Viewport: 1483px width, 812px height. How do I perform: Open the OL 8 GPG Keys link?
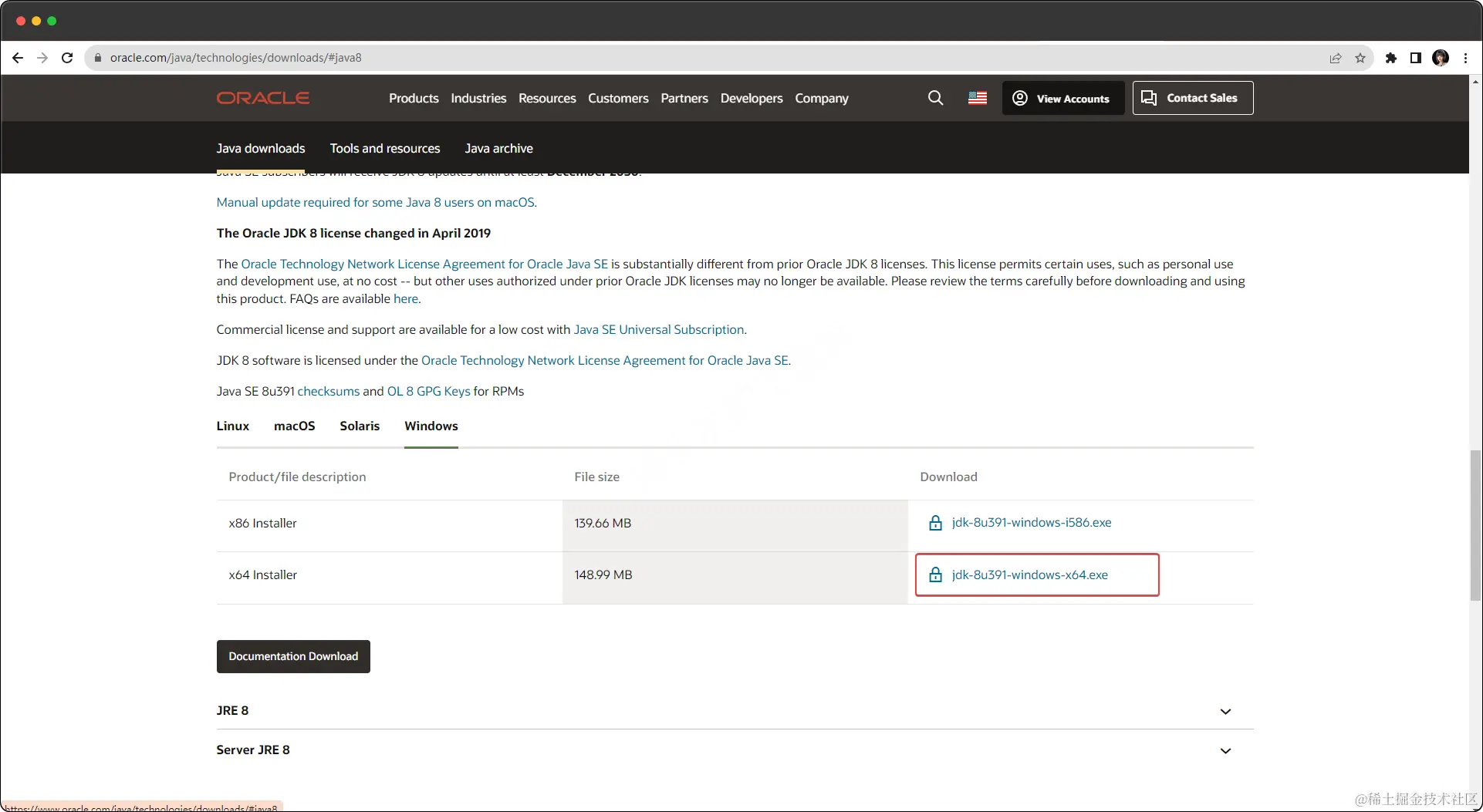pyautogui.click(x=429, y=391)
